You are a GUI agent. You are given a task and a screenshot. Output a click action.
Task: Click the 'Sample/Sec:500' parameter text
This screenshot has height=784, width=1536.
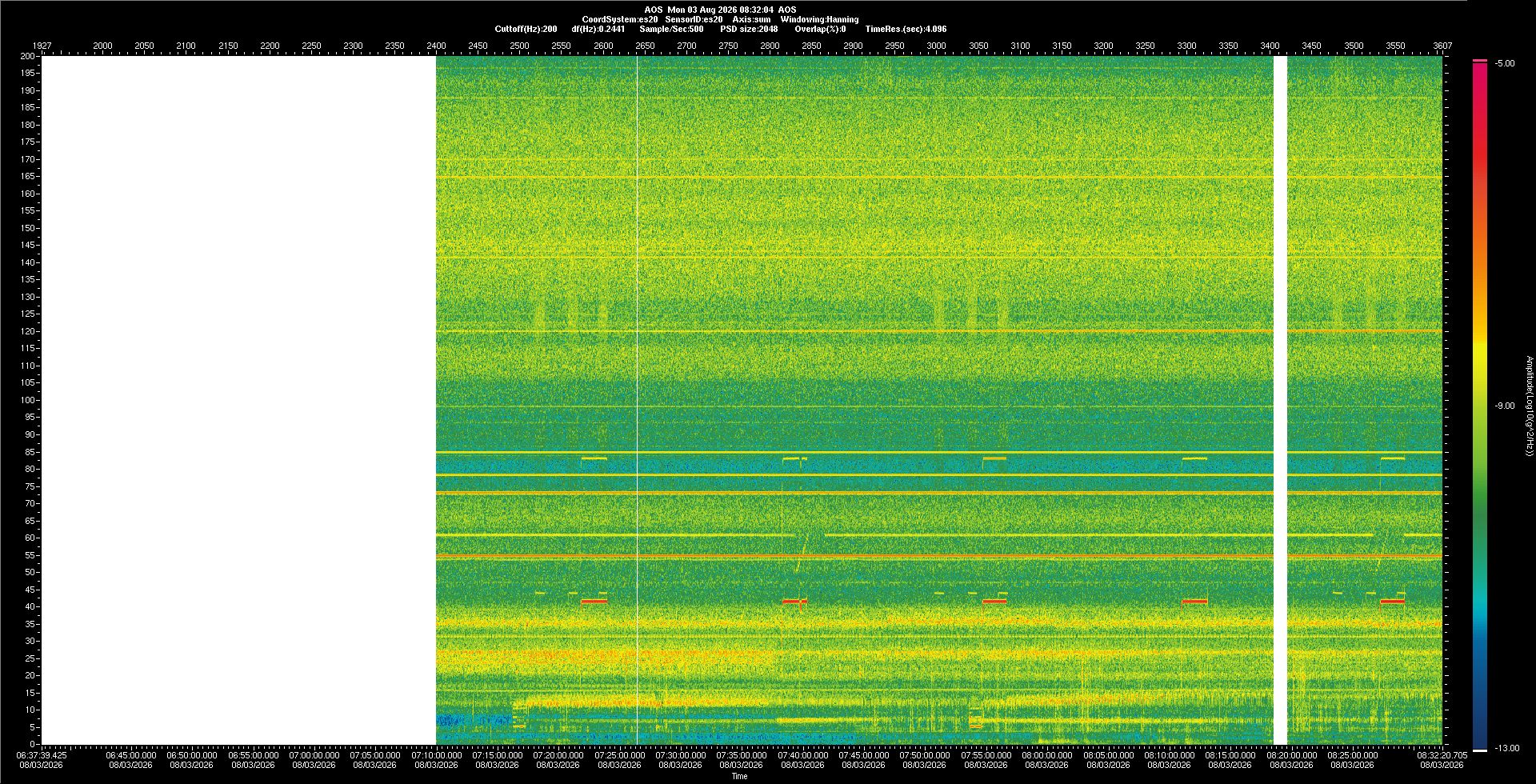coord(671,29)
